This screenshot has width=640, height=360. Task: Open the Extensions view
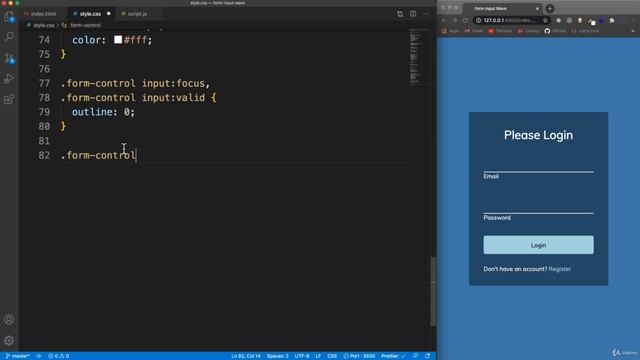(x=9, y=99)
